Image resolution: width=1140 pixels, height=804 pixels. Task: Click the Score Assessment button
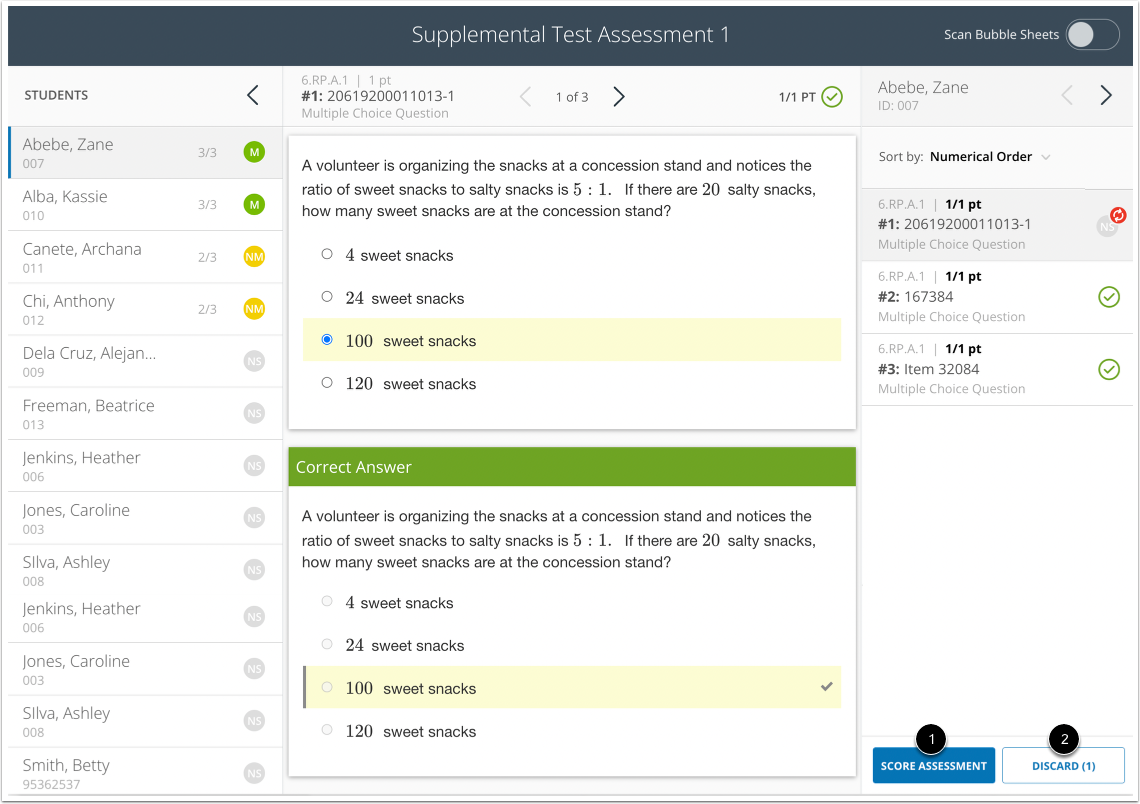(934, 765)
